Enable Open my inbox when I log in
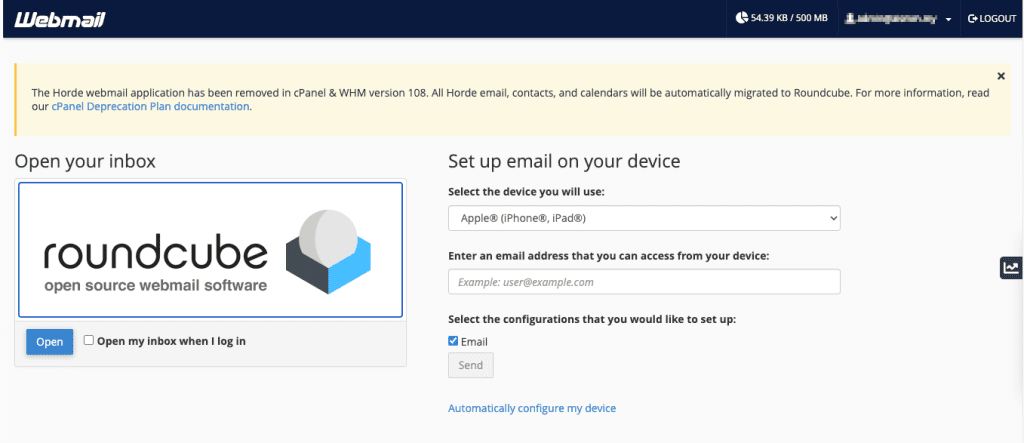This screenshot has width=1024, height=443. (x=89, y=340)
